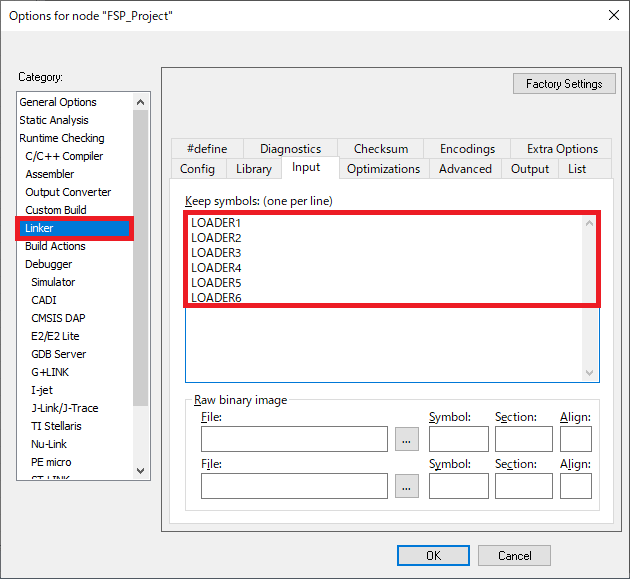Click second Section input field
The image size is (630, 579).
524,486
